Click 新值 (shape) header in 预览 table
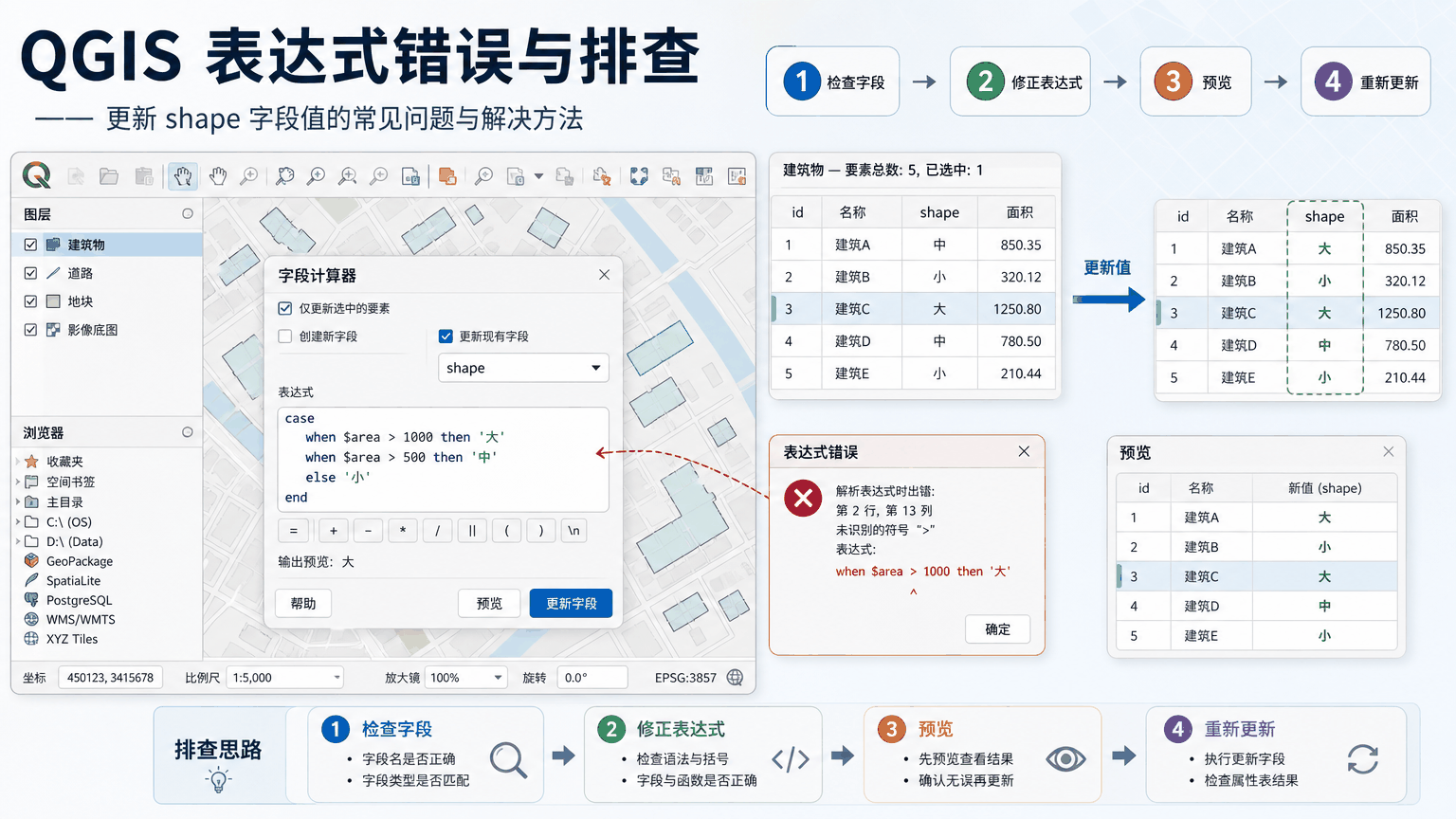This screenshot has height=819, width=1456. (1324, 488)
